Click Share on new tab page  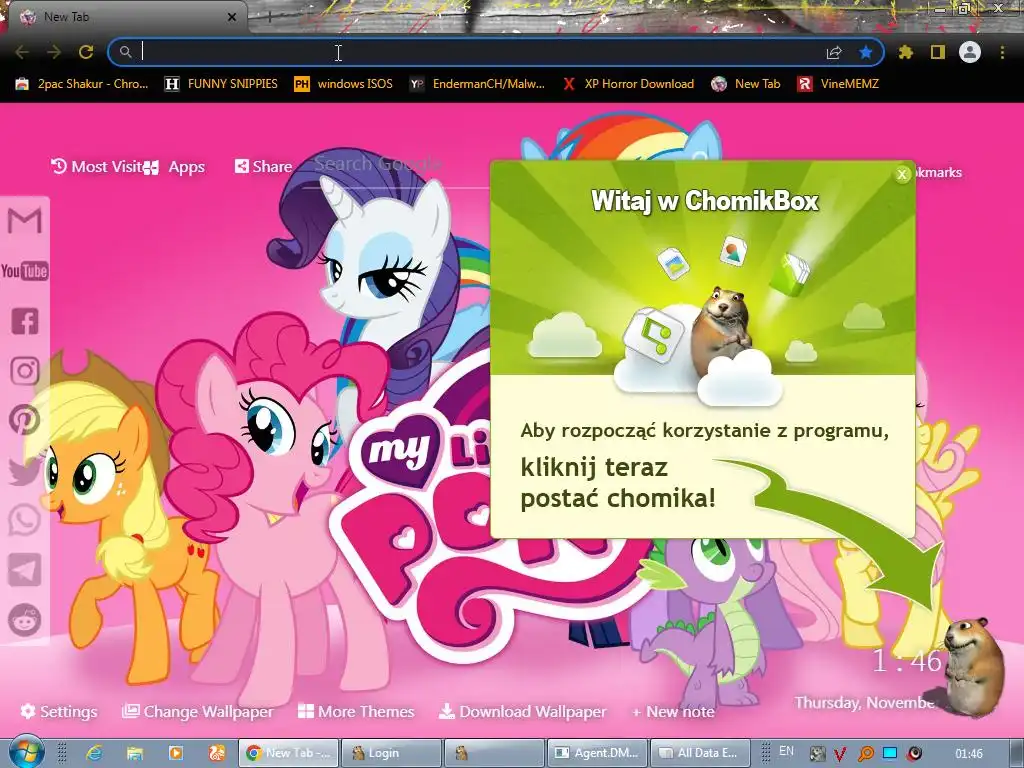coord(264,167)
